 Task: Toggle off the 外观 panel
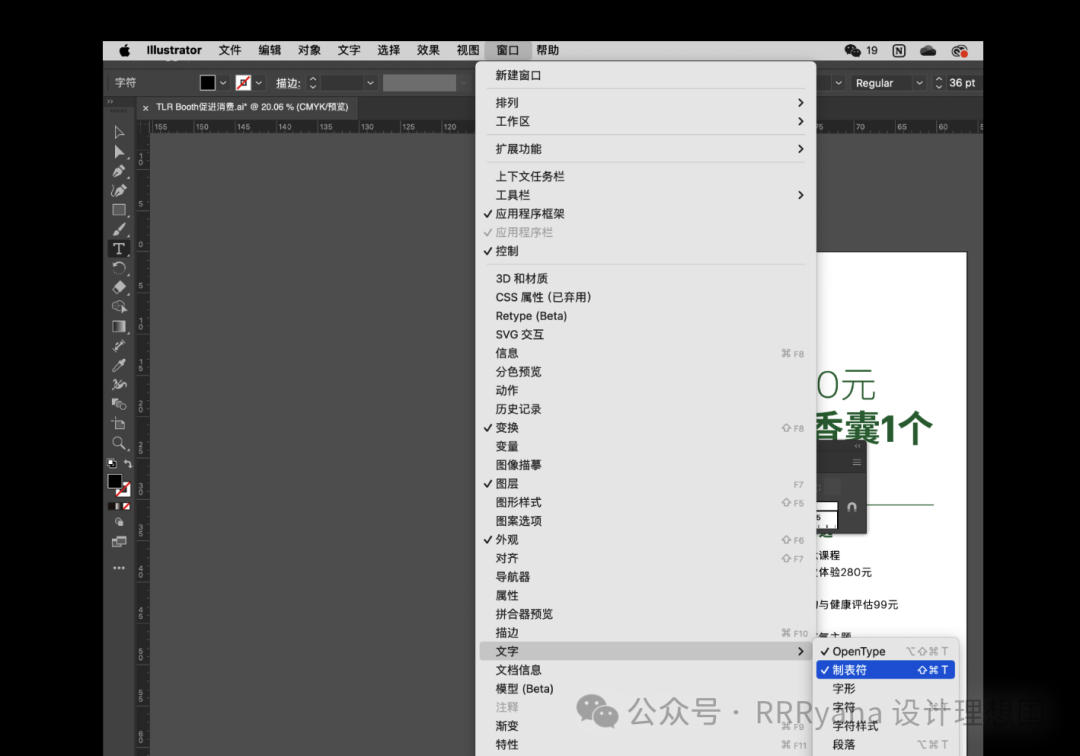tap(645, 540)
